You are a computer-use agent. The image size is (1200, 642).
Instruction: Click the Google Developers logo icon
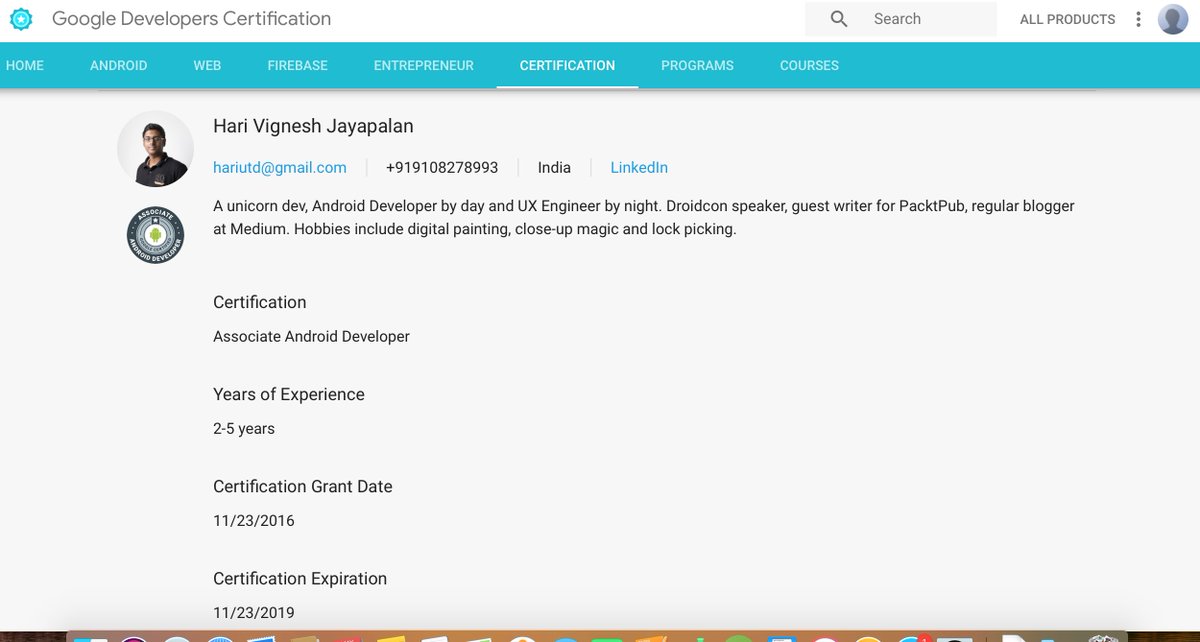coord(21,19)
